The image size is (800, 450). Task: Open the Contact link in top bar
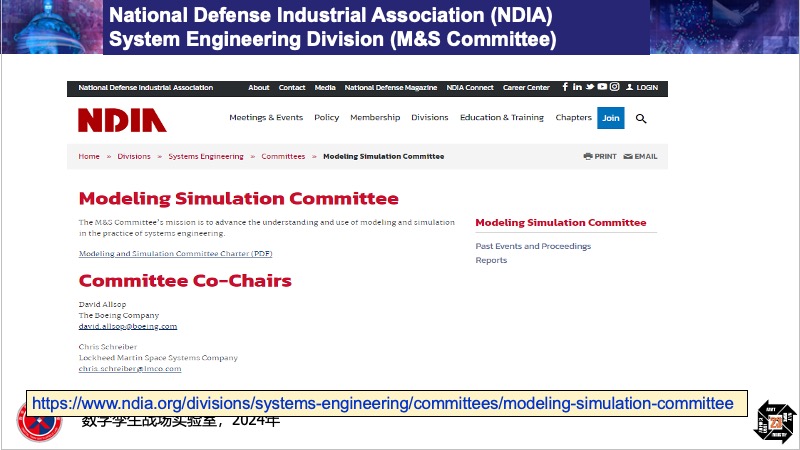(x=292, y=87)
